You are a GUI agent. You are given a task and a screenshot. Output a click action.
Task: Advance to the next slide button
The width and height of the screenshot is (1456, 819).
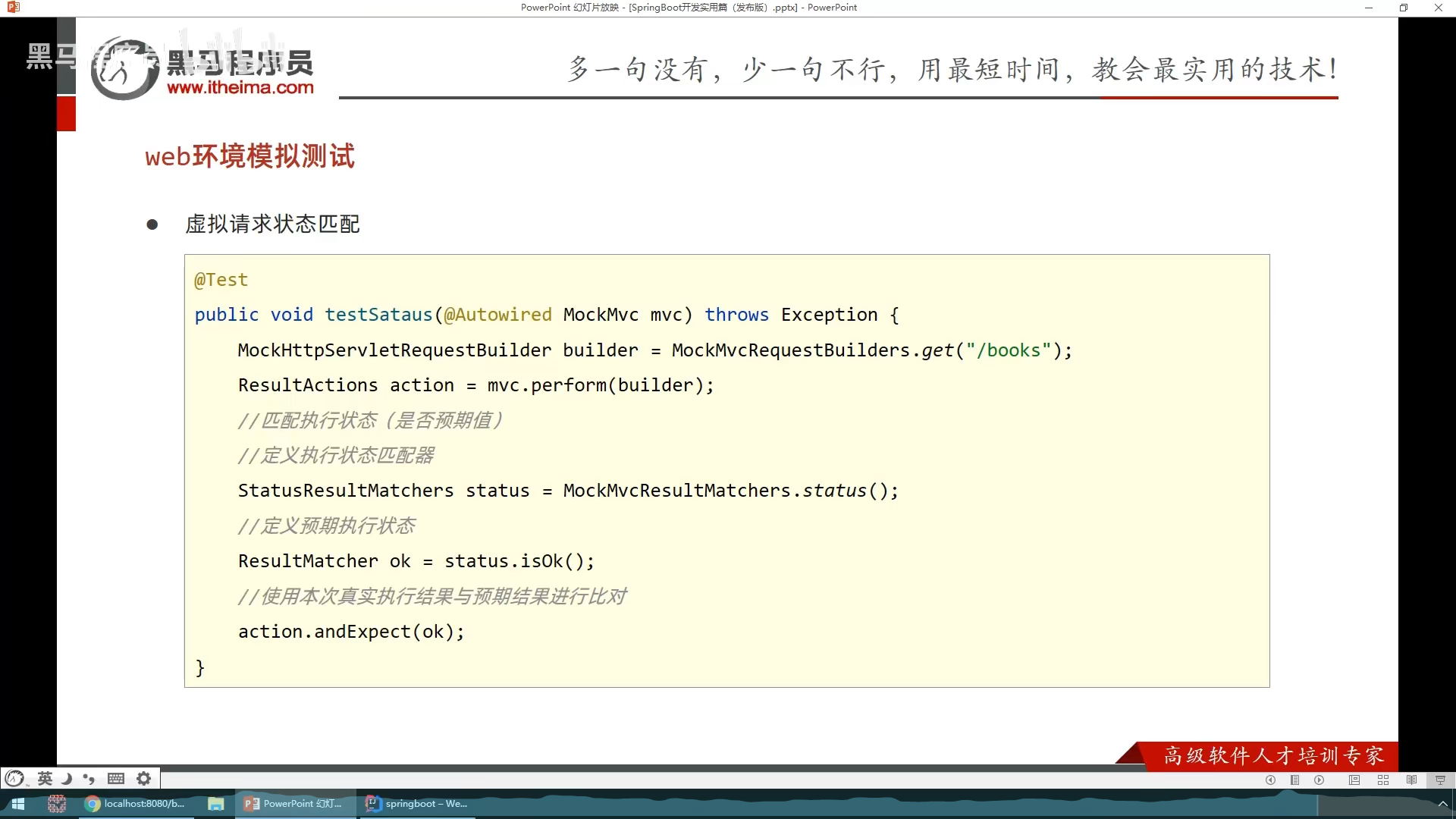1319,780
